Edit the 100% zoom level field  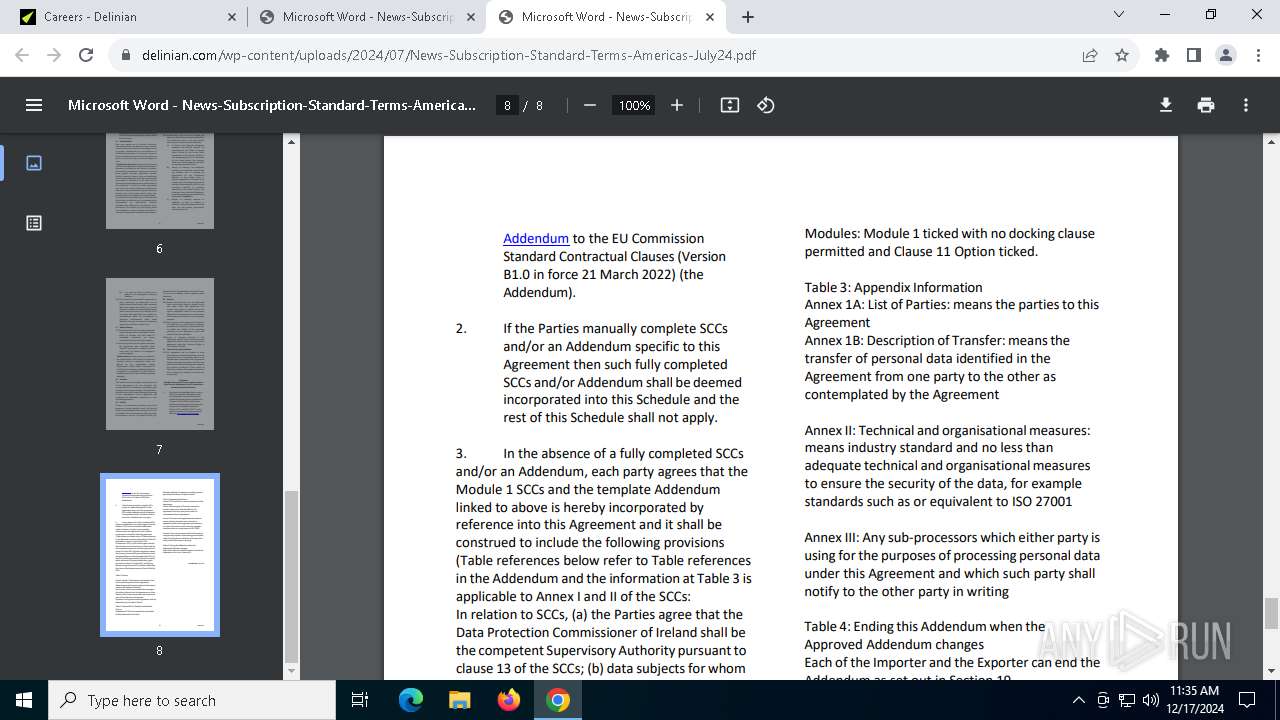click(x=634, y=105)
